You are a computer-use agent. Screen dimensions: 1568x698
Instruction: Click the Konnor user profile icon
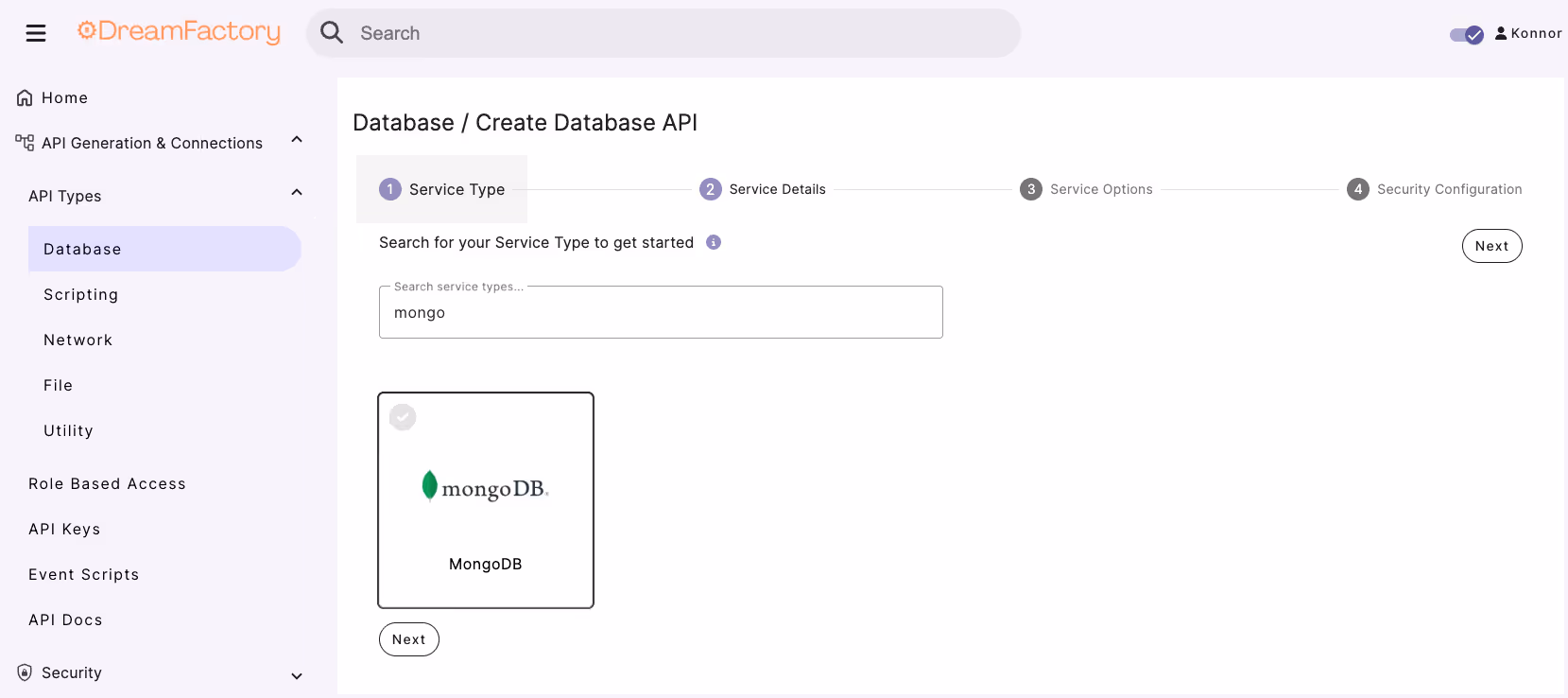click(1501, 33)
